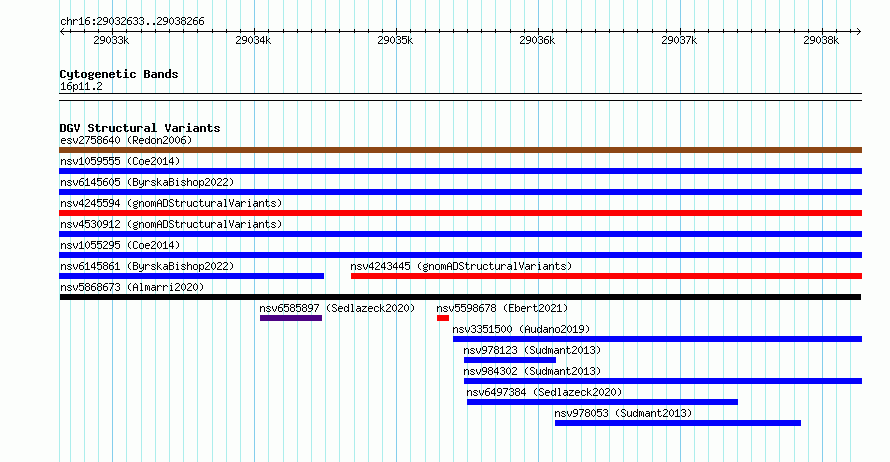Select nsv5868673 (Almarri2020) label
Screen dimensions: 890x462
132,287
